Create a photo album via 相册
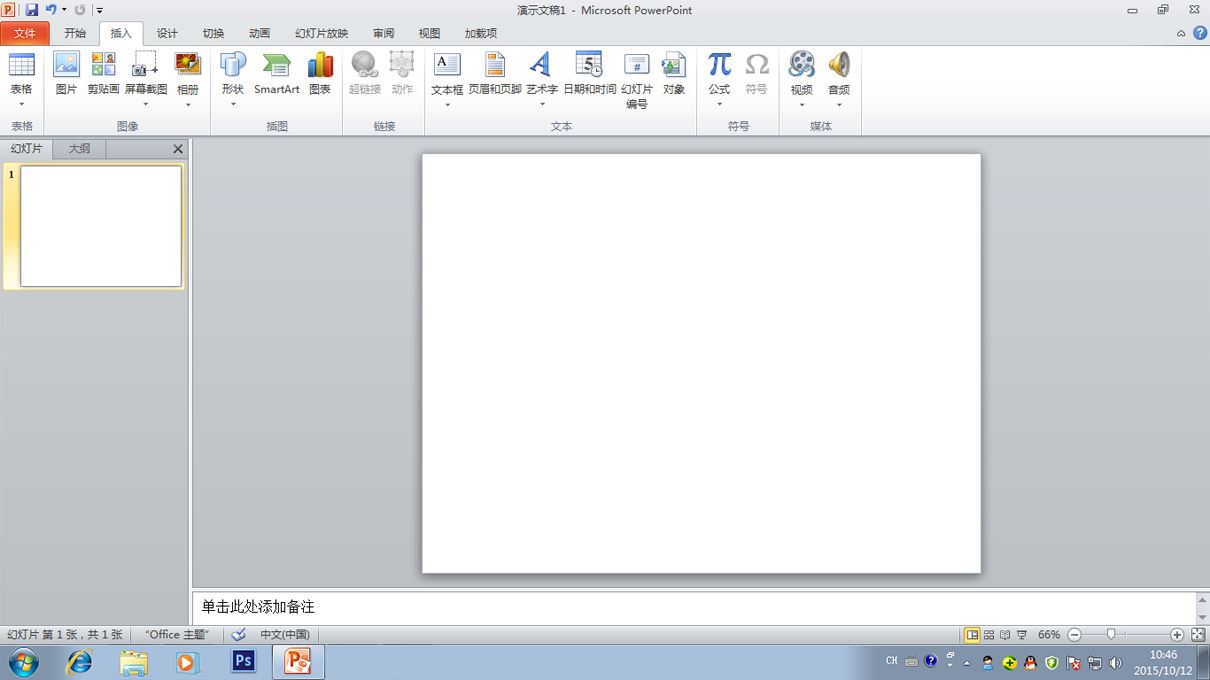This screenshot has width=1210, height=680. click(x=188, y=65)
